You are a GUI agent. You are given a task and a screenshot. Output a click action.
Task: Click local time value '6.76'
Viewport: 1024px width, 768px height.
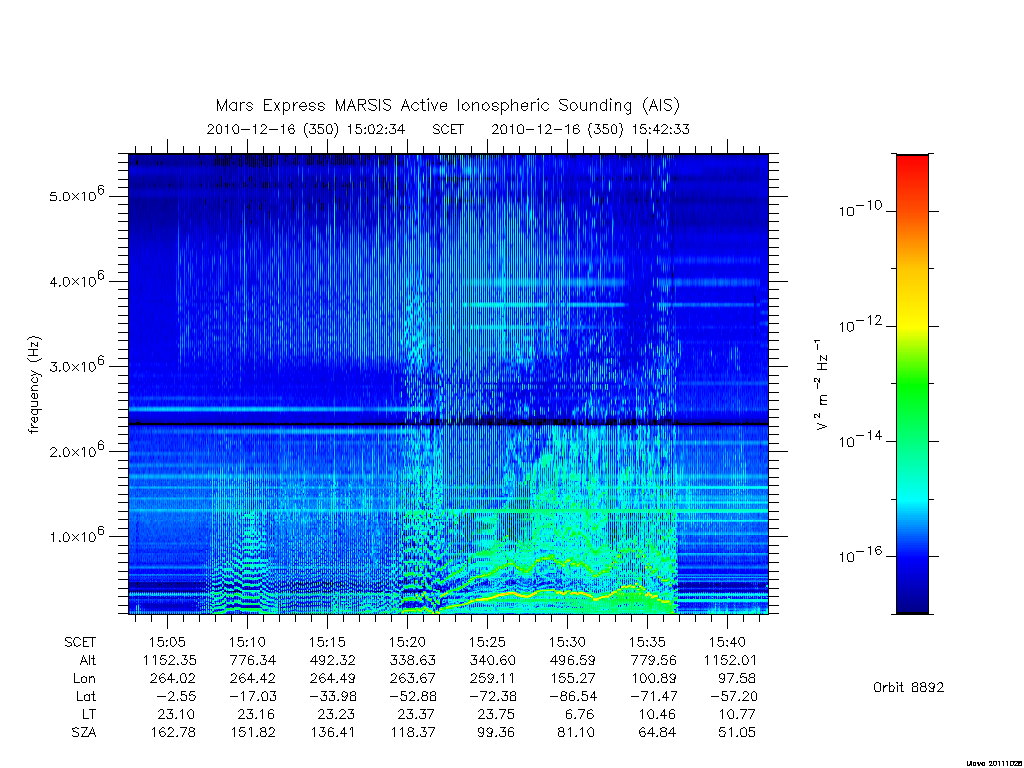coord(580,714)
